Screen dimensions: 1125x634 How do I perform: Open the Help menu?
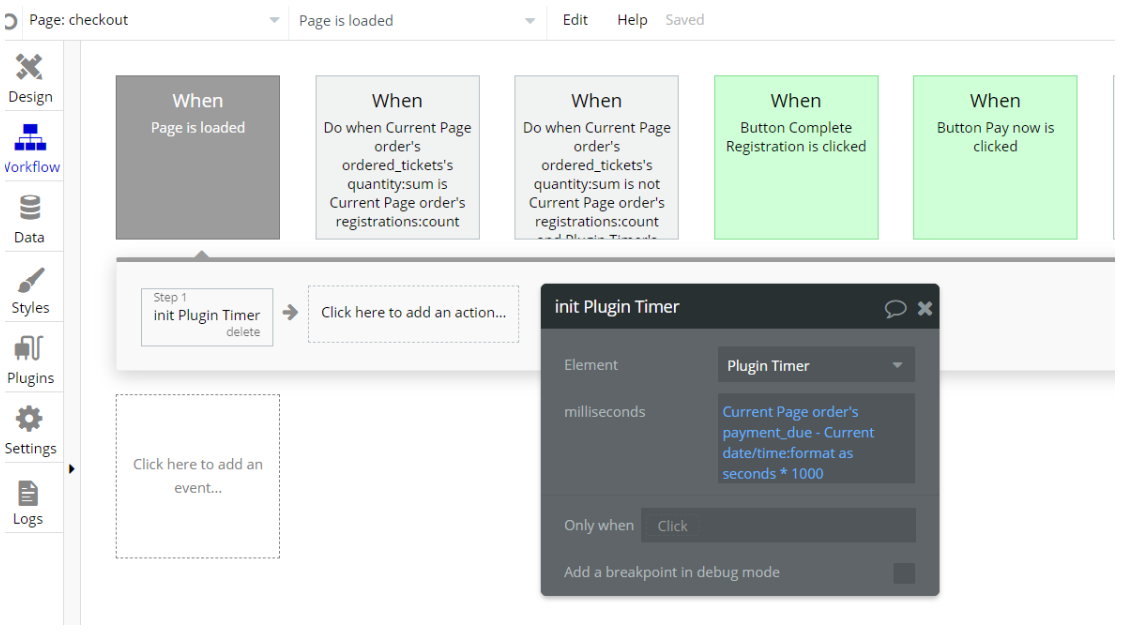tap(632, 20)
